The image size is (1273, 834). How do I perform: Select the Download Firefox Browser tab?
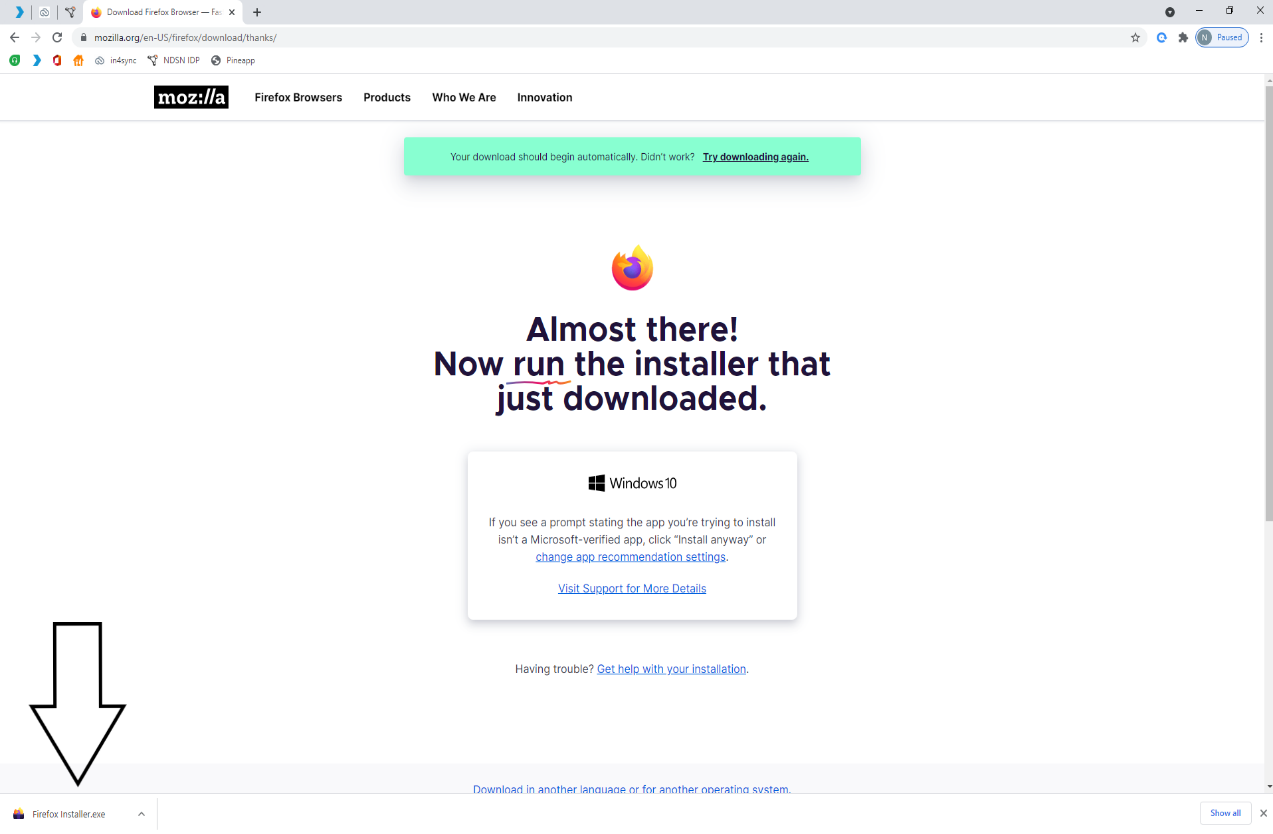[x=163, y=12]
